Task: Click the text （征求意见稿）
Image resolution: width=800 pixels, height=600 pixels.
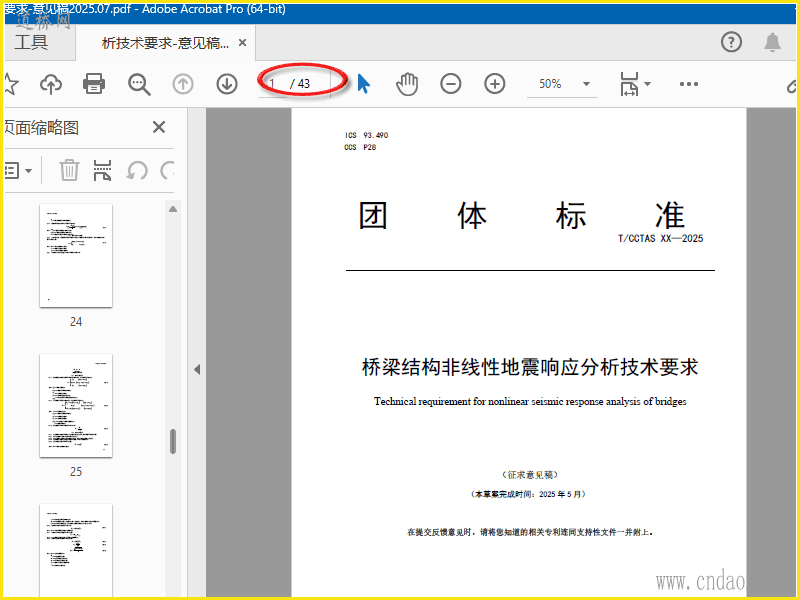Action: (530, 474)
